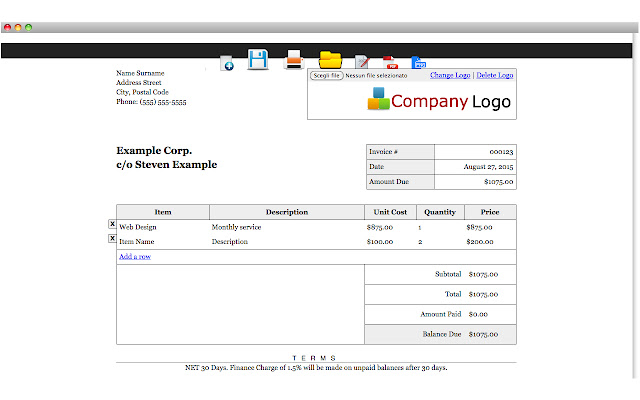This screenshot has width=640, height=400.
Task: Export the invoice using the red PDF icon
Action: [x=391, y=62]
